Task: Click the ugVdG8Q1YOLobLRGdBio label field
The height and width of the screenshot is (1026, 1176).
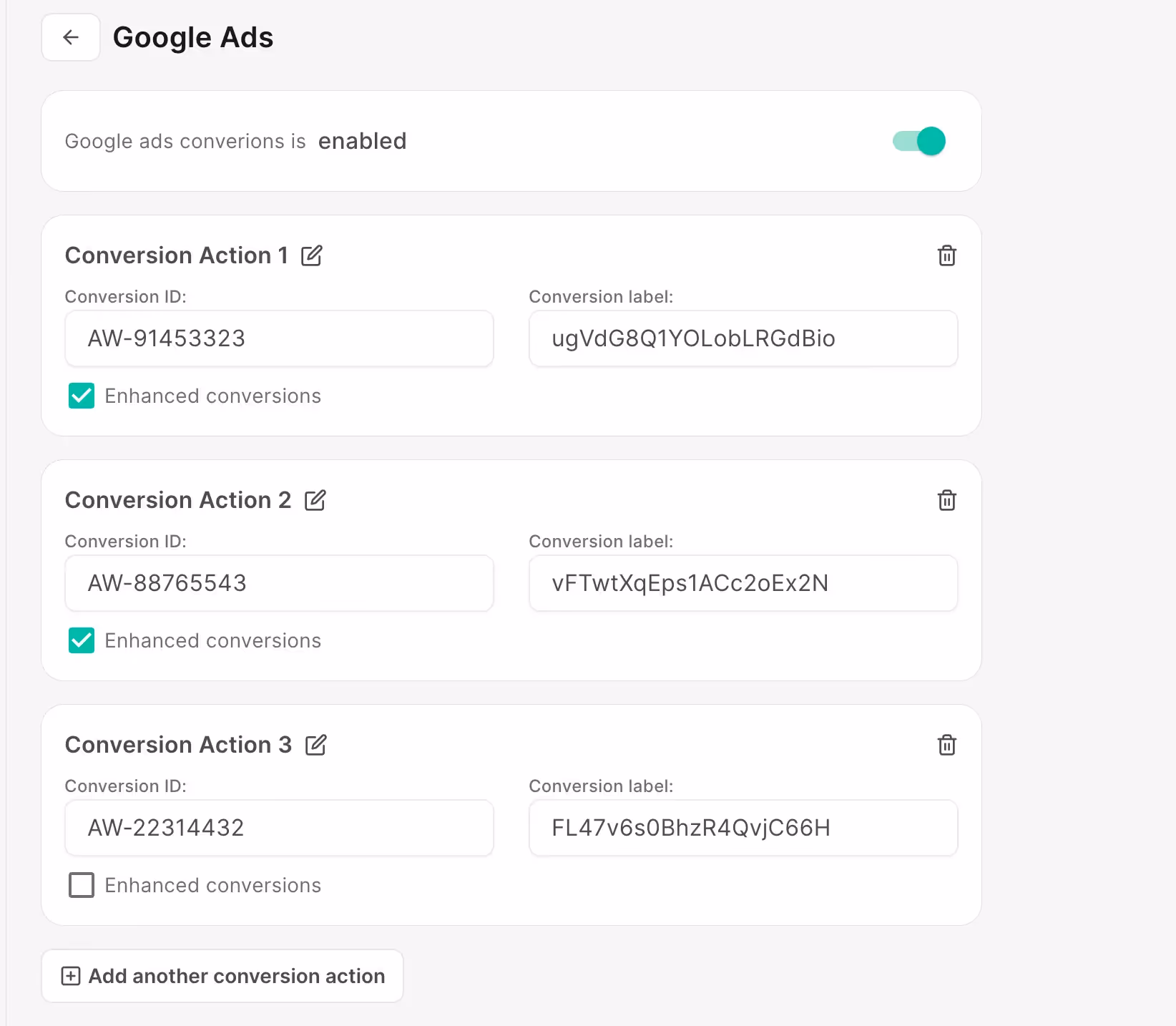Action: (743, 338)
